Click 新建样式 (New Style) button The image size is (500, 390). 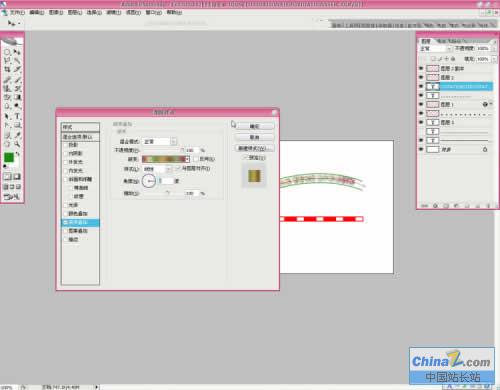[x=255, y=148]
